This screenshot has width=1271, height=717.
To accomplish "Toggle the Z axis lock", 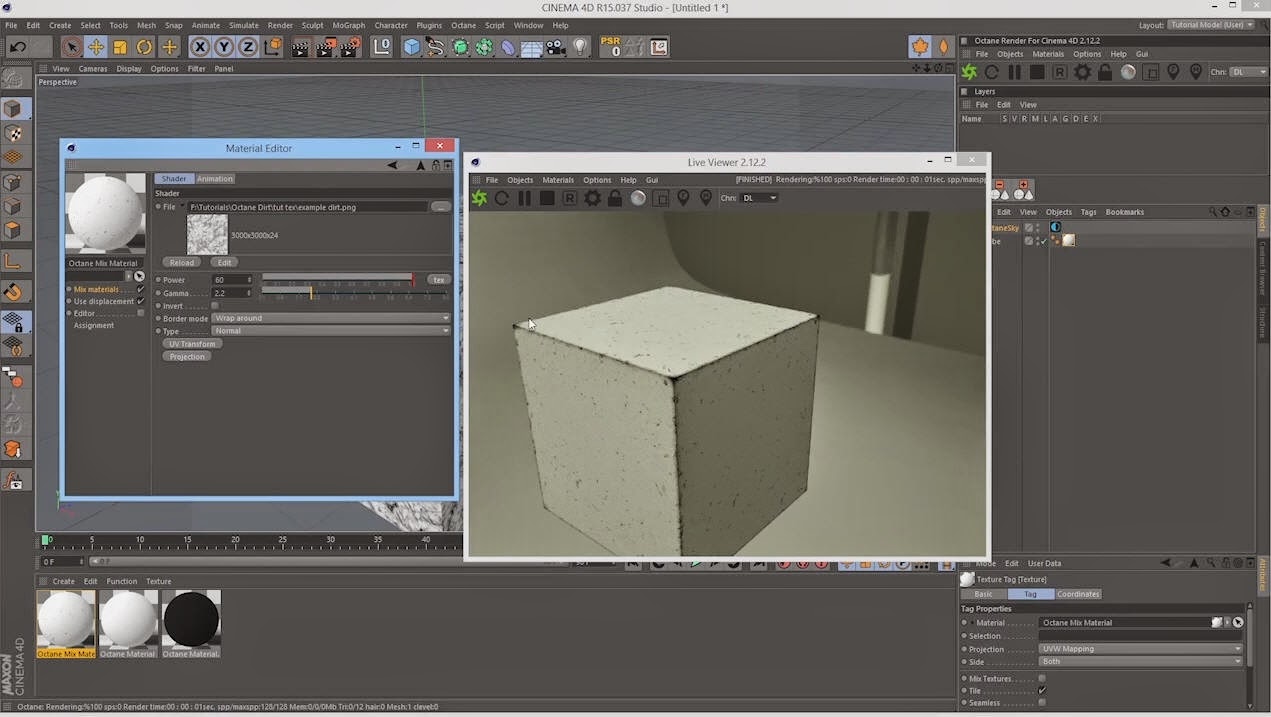I will pos(248,47).
